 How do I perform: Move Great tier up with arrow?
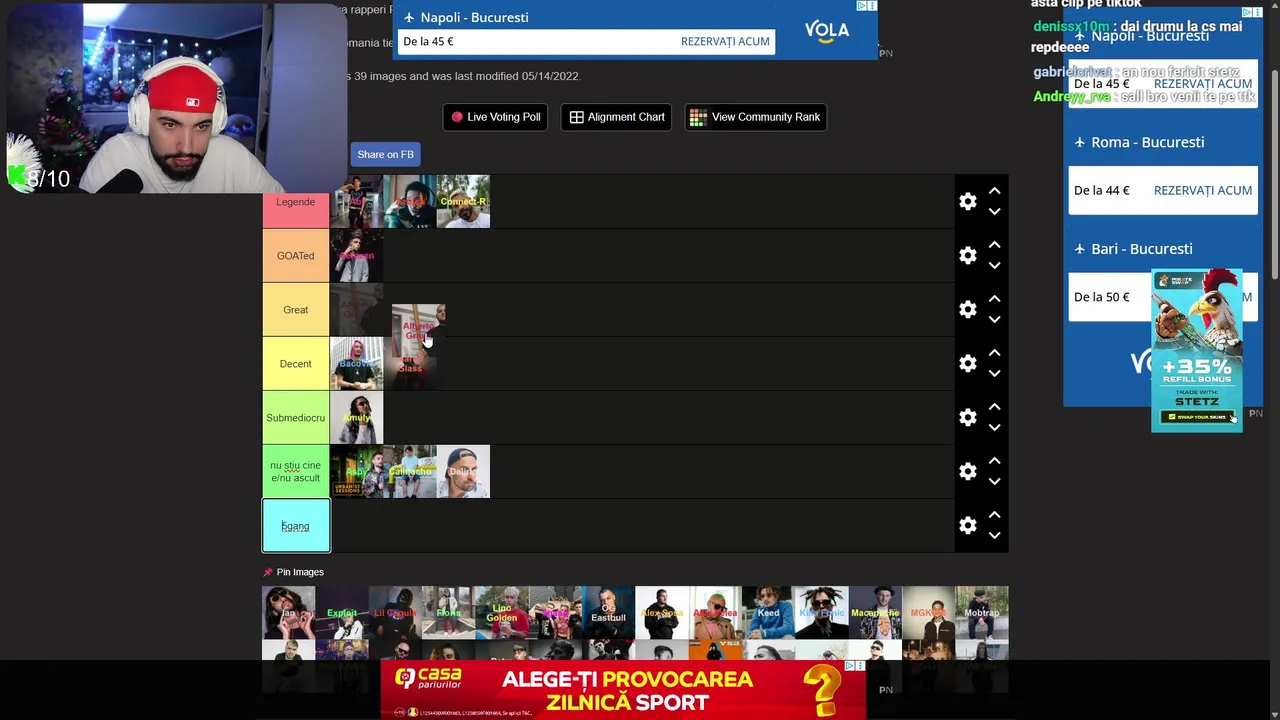(x=994, y=299)
